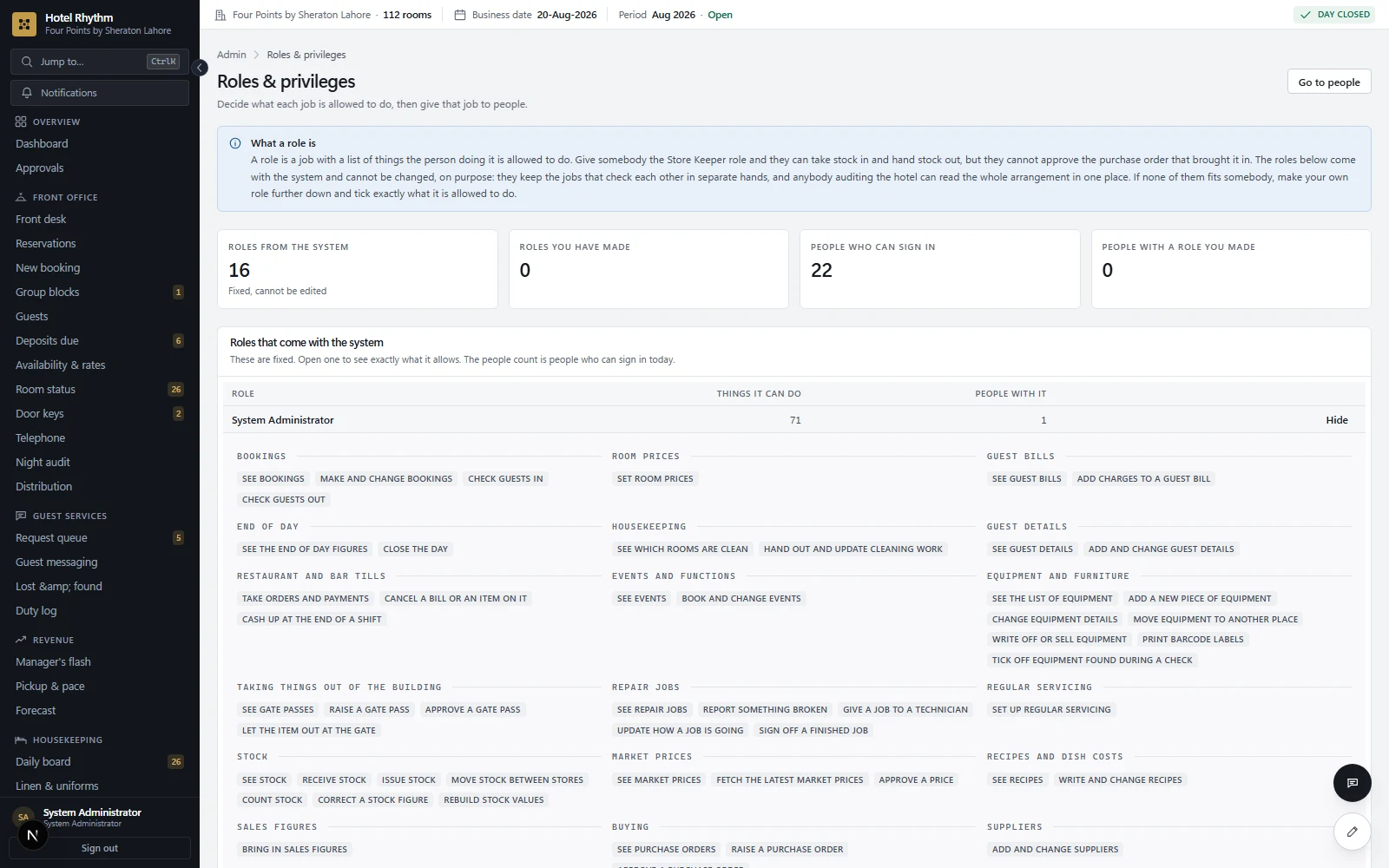The height and width of the screenshot is (868, 1389).
Task: Open Door keys in the sidebar
Action: coord(100,414)
